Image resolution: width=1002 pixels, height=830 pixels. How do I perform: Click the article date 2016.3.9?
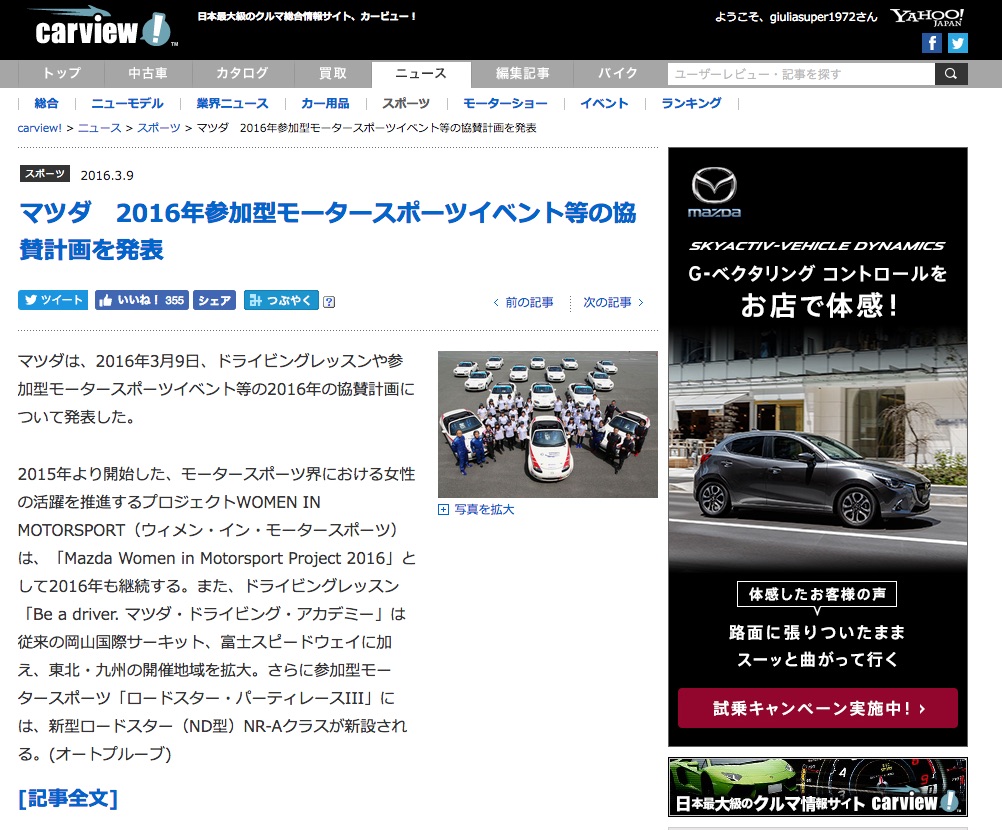coord(107,175)
